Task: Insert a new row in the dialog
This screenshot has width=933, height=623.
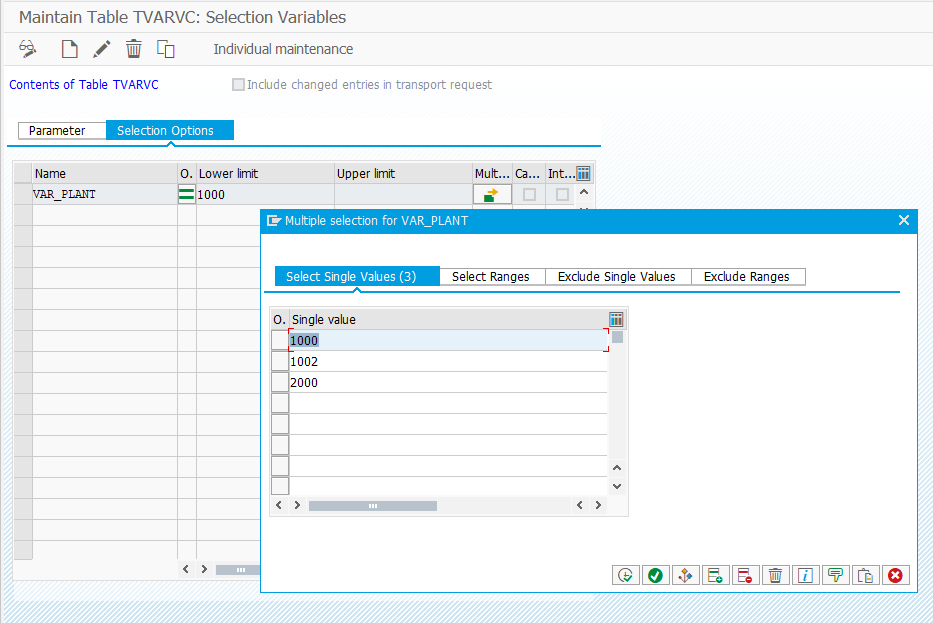Action: click(x=716, y=575)
